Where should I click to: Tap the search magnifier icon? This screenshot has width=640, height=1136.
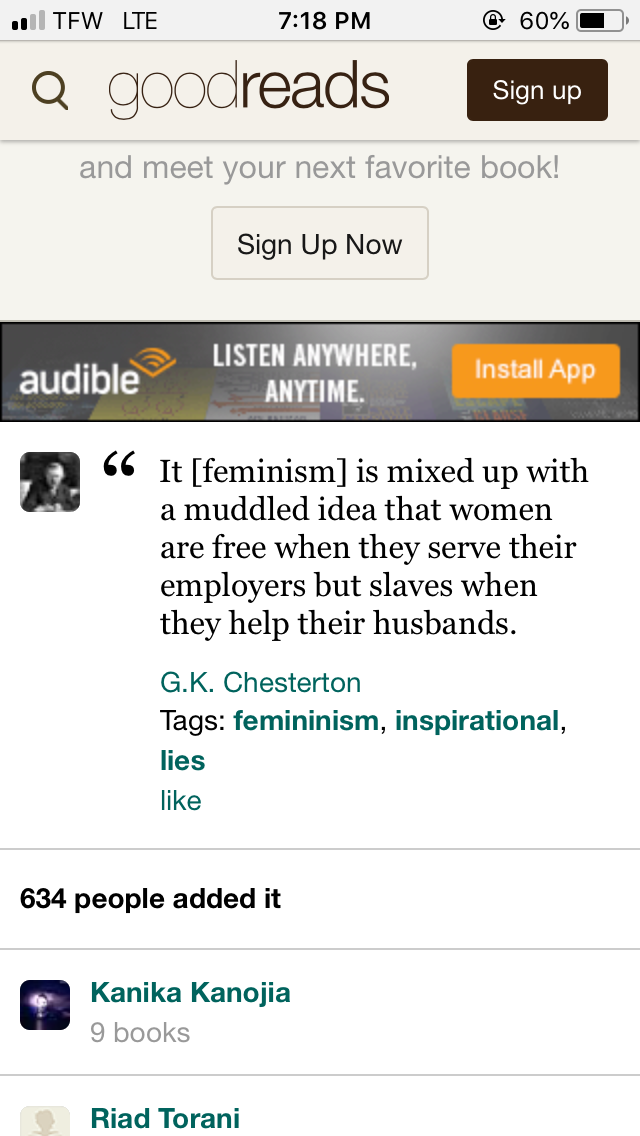(x=50, y=91)
